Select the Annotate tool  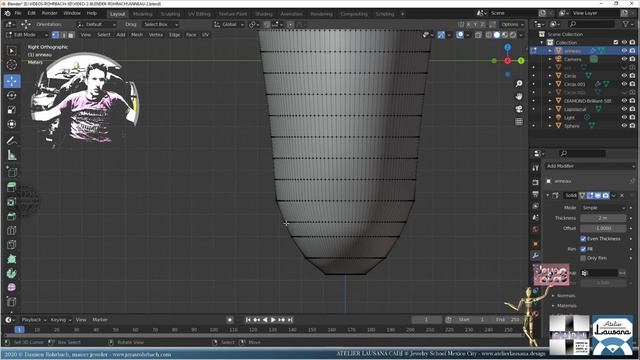(12, 141)
